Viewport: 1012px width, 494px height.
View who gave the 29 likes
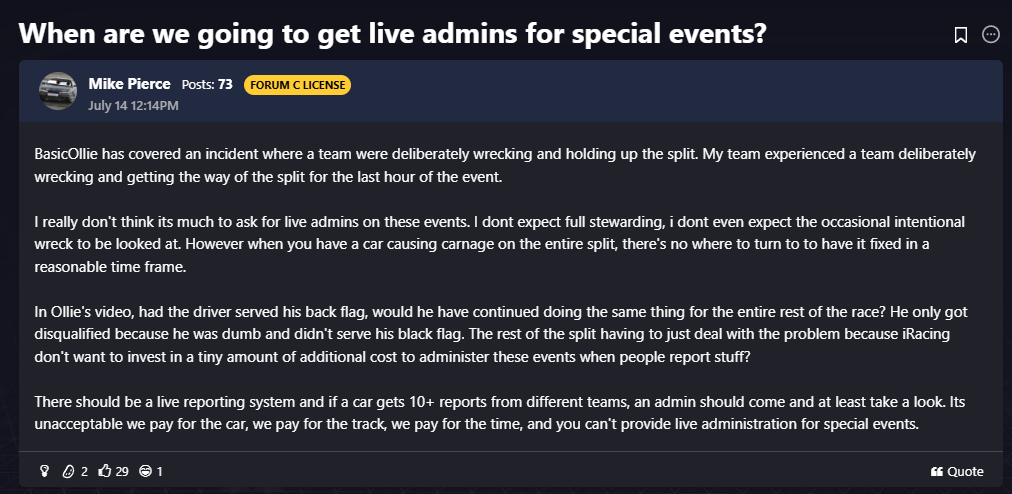[x=122, y=472]
